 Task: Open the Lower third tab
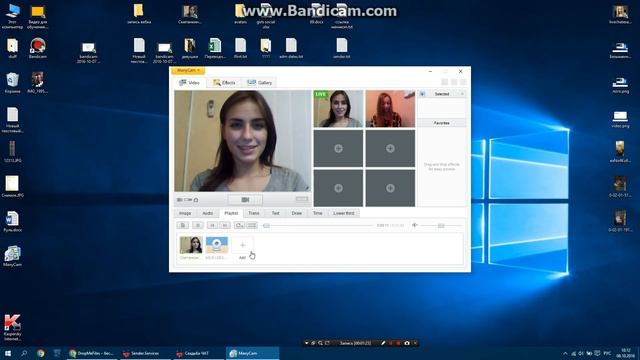344,213
